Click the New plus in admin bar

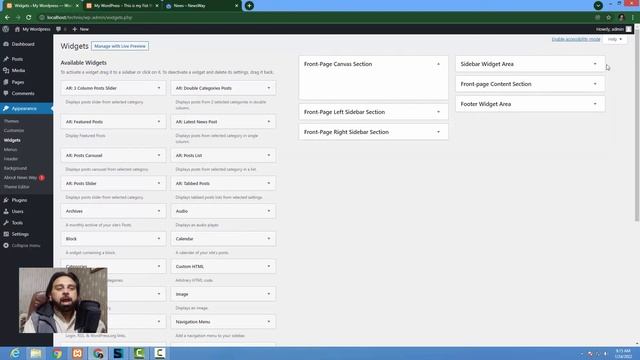(x=74, y=29)
